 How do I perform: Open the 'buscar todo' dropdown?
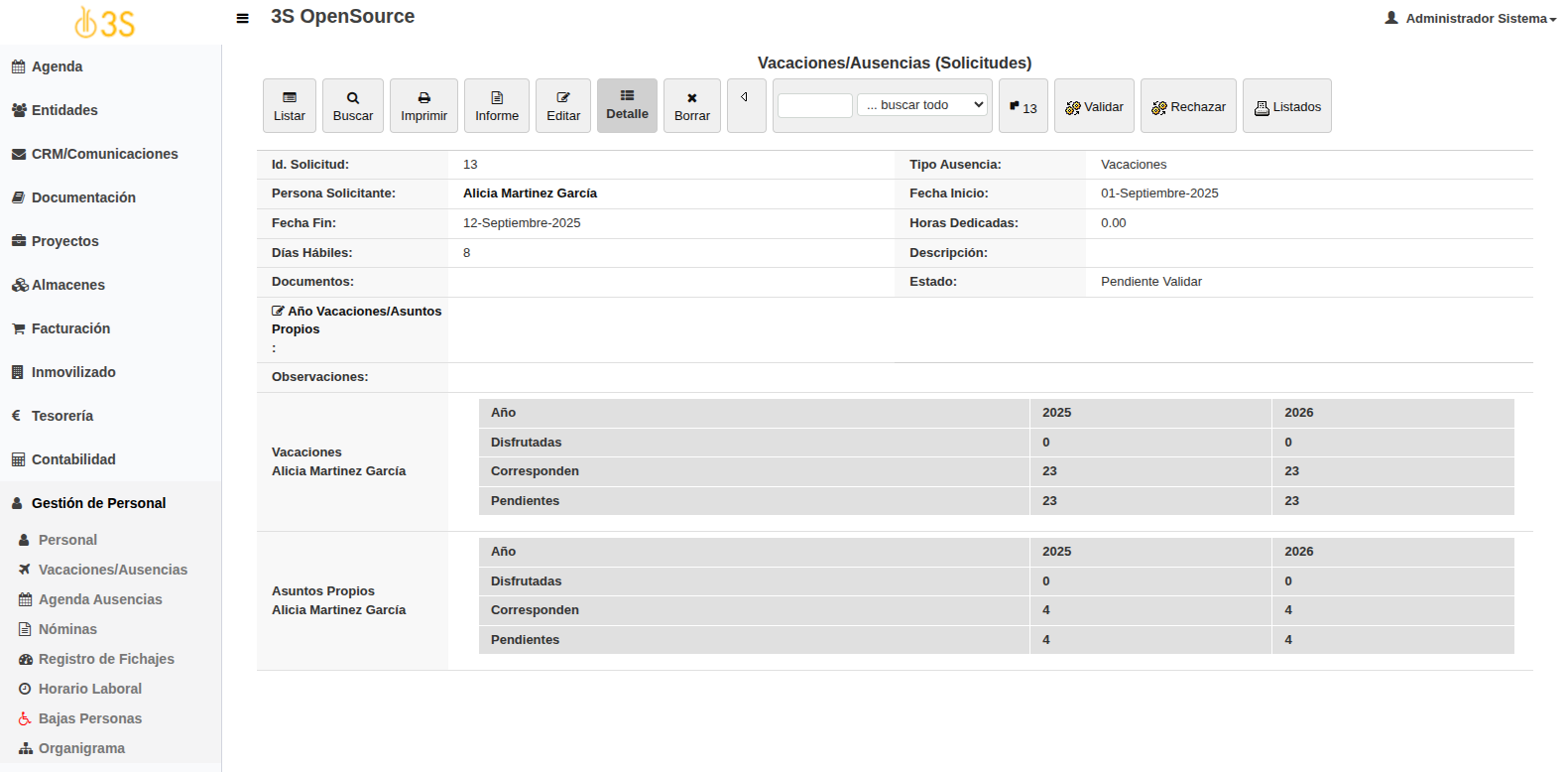[922, 105]
